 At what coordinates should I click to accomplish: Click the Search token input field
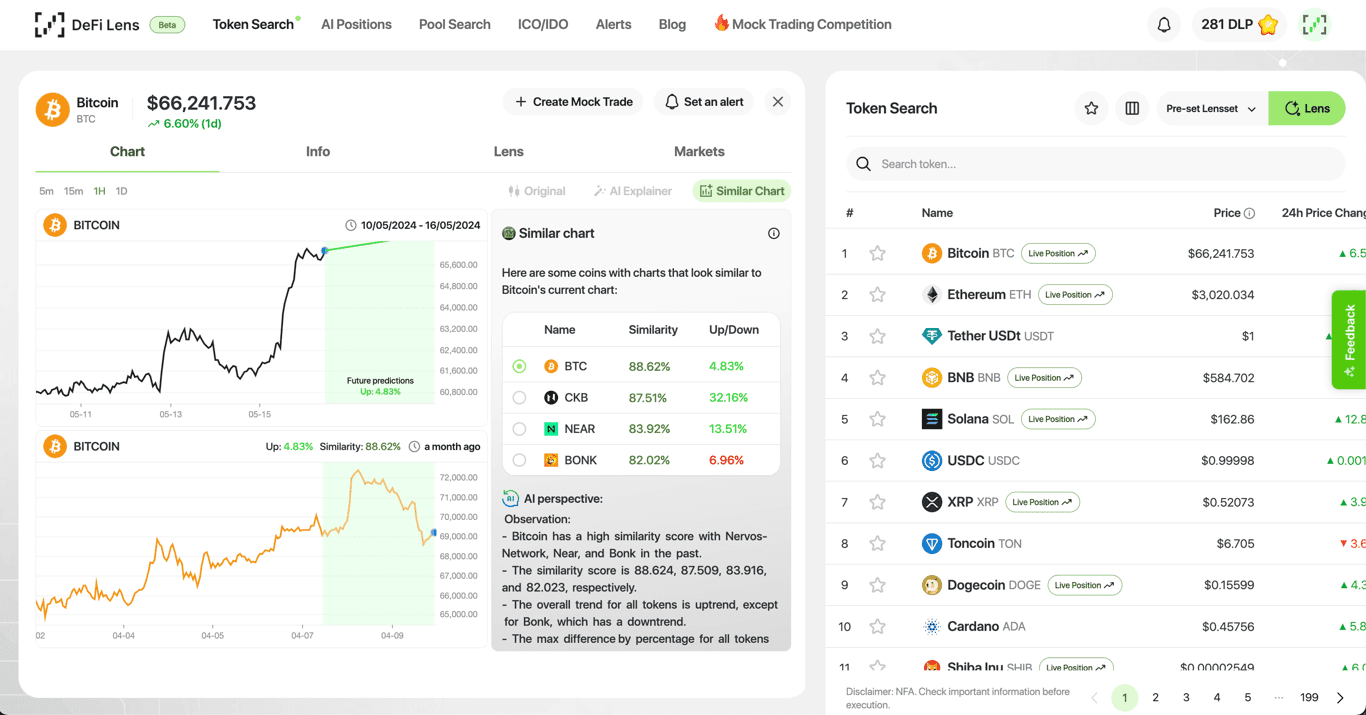point(1000,163)
